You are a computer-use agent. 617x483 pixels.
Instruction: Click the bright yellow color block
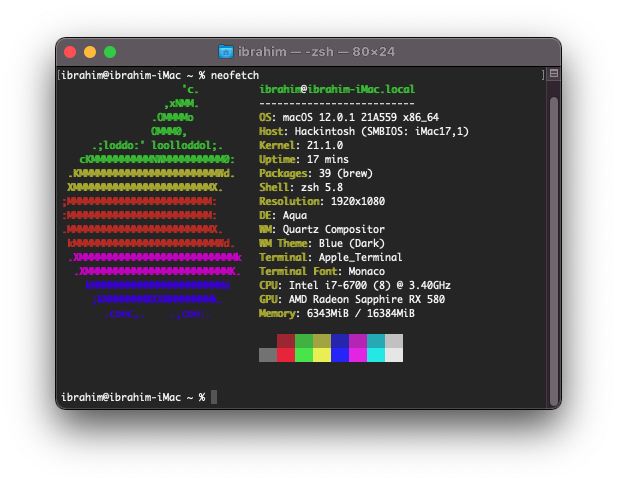pyautogui.click(x=322, y=355)
